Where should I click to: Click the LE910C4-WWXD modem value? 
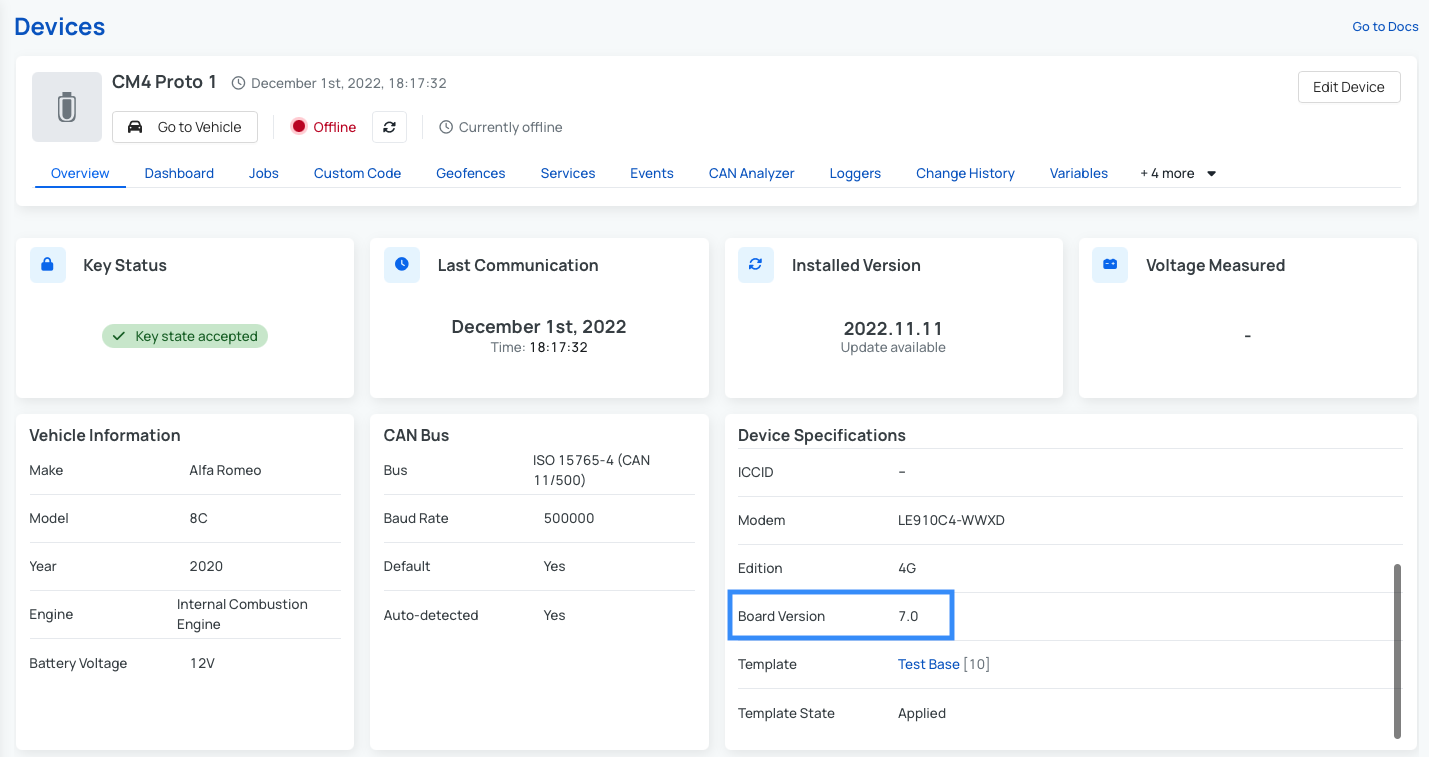pyautogui.click(x=951, y=520)
